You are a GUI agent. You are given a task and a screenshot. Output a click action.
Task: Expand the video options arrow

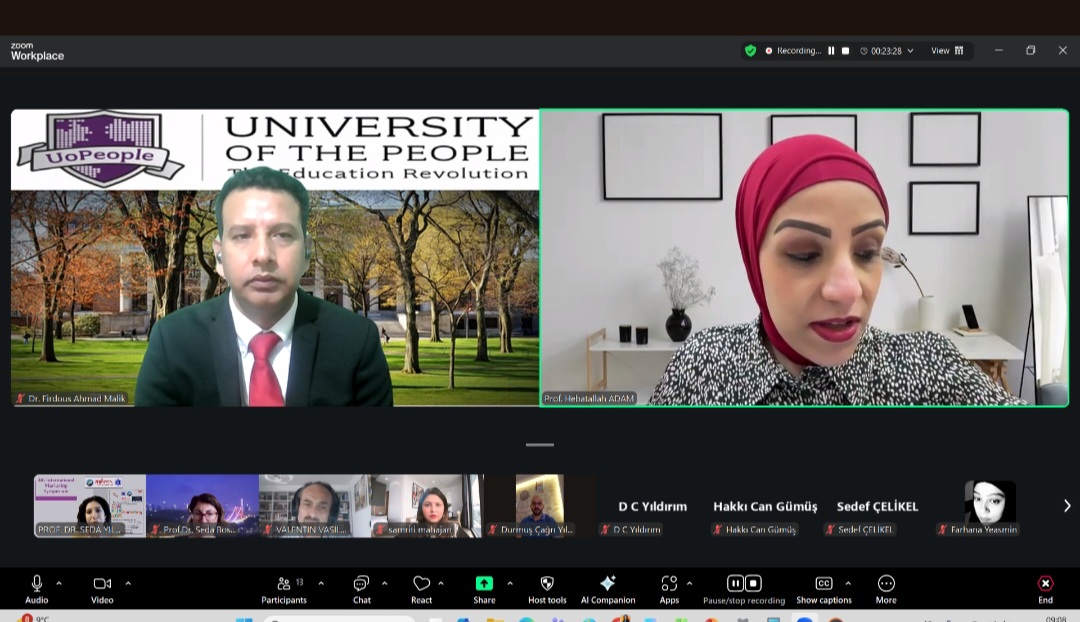click(x=128, y=583)
